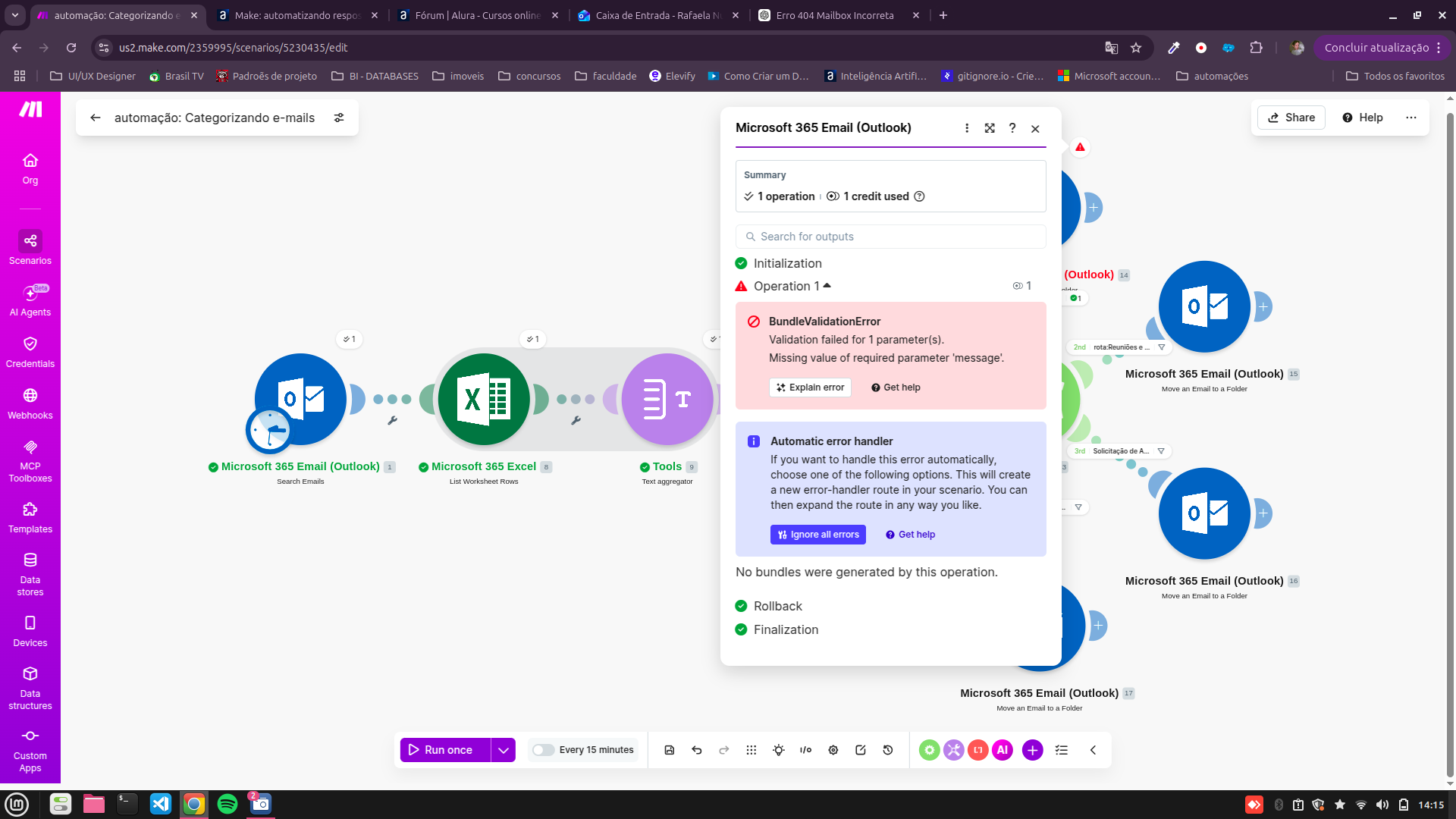The width and height of the screenshot is (1456, 819).
Task: Open Webhooks in the sidebar
Action: [30, 403]
